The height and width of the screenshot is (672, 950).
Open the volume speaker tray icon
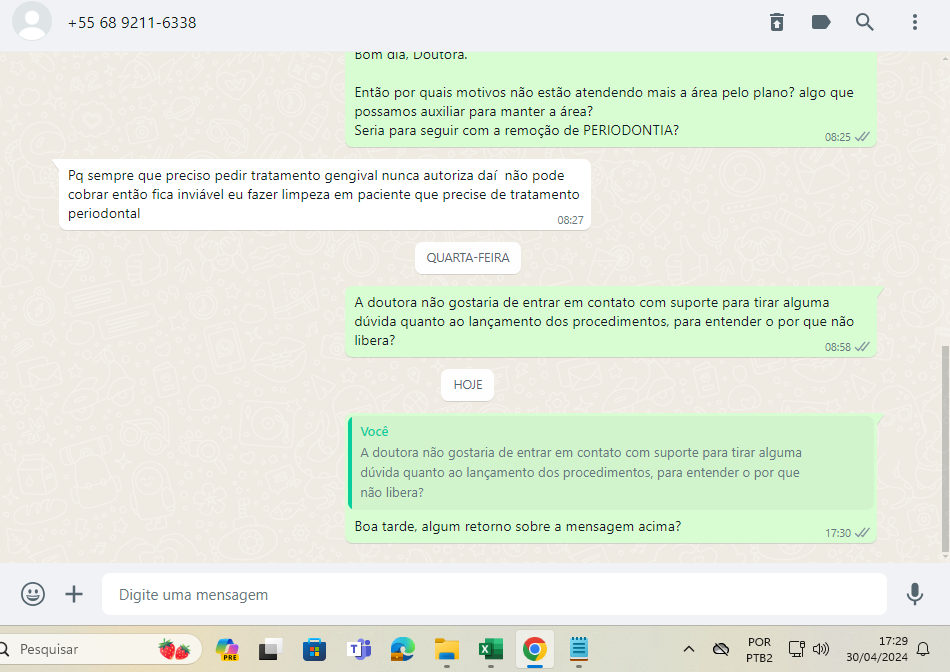tap(821, 649)
